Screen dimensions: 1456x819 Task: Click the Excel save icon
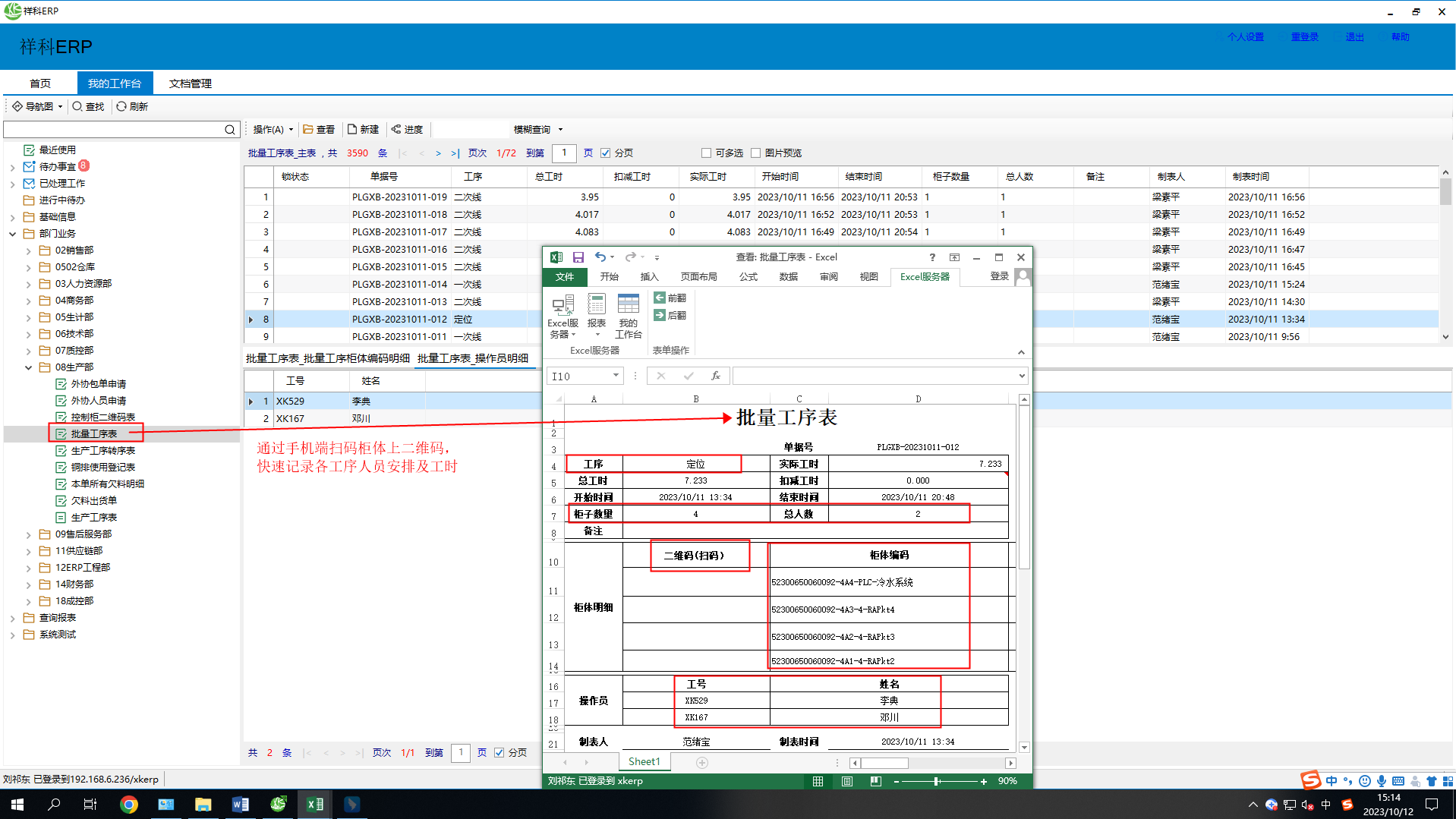(x=578, y=257)
